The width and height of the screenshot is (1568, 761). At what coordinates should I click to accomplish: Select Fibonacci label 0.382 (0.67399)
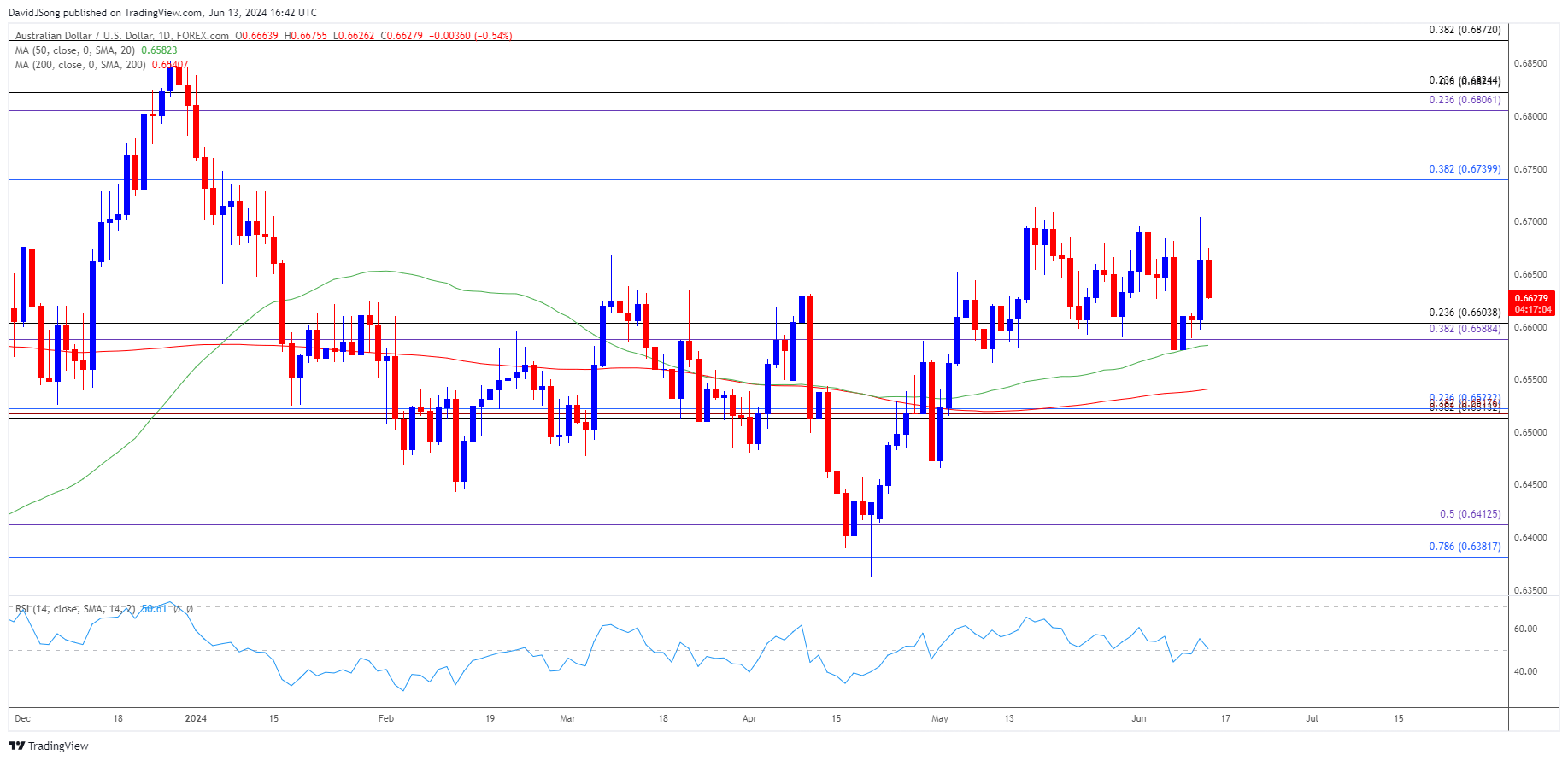pos(1465,169)
